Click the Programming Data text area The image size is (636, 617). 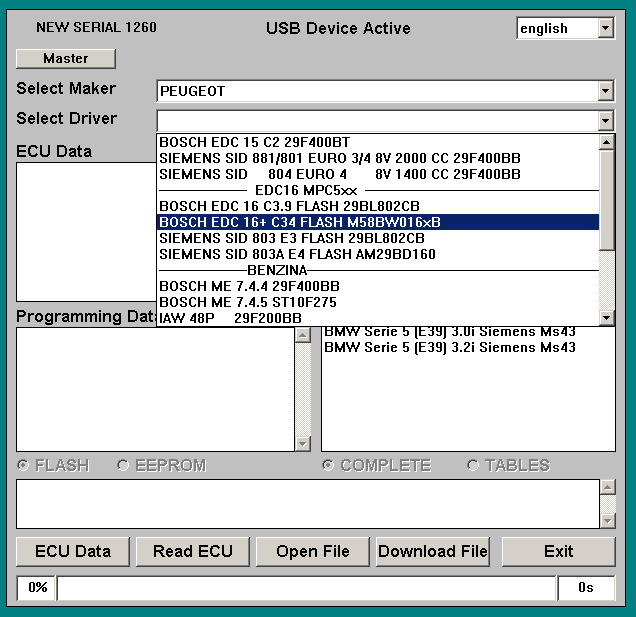point(155,389)
